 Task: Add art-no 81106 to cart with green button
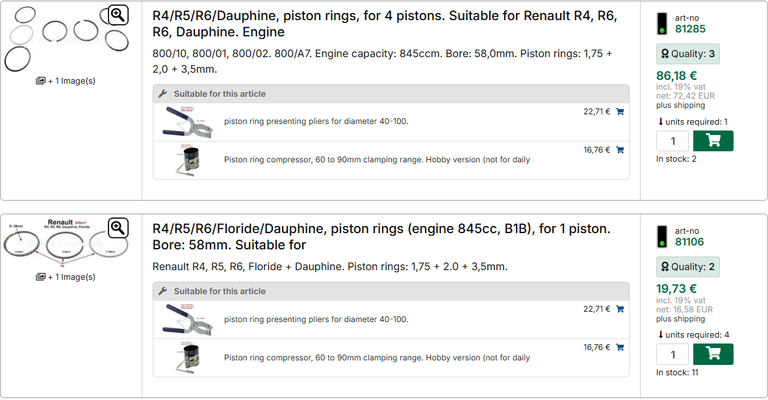713,354
